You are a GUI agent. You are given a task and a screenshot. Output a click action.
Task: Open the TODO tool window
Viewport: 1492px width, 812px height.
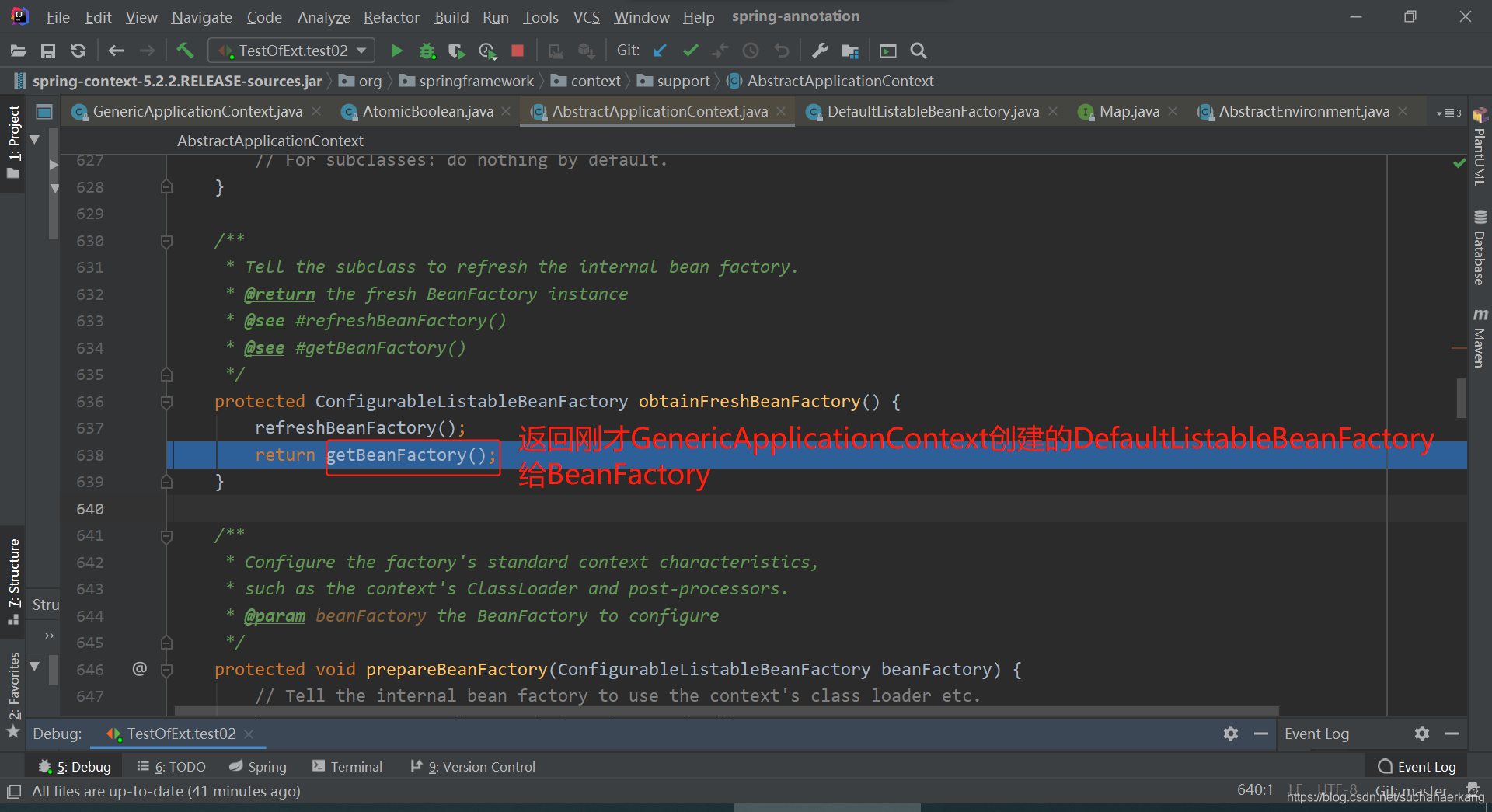pos(171,767)
